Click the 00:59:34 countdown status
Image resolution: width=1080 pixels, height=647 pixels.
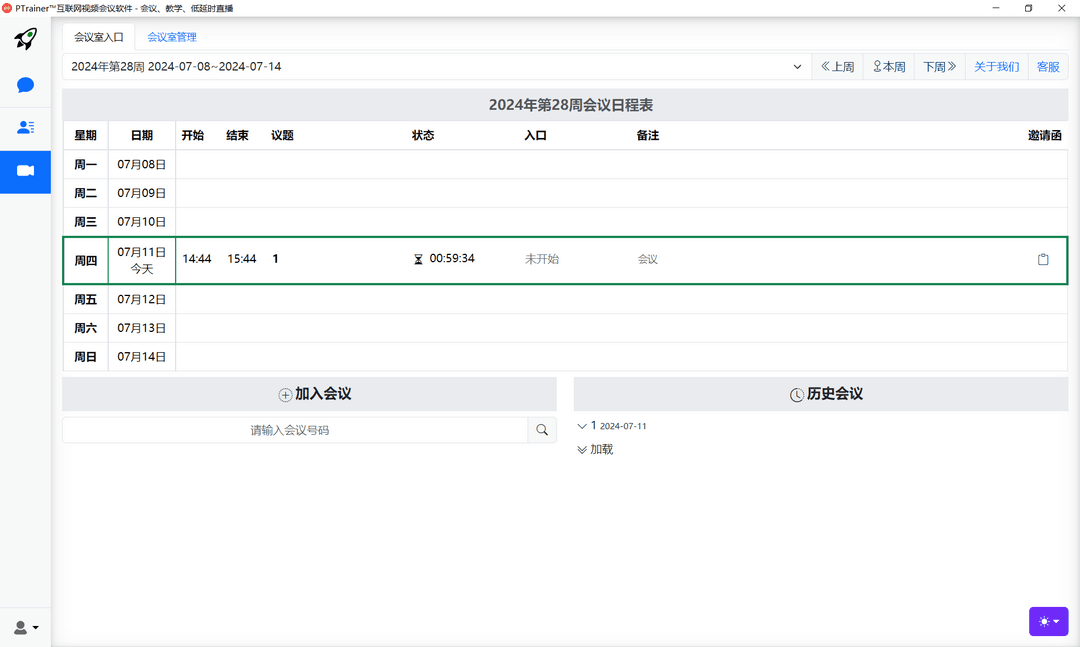point(444,258)
